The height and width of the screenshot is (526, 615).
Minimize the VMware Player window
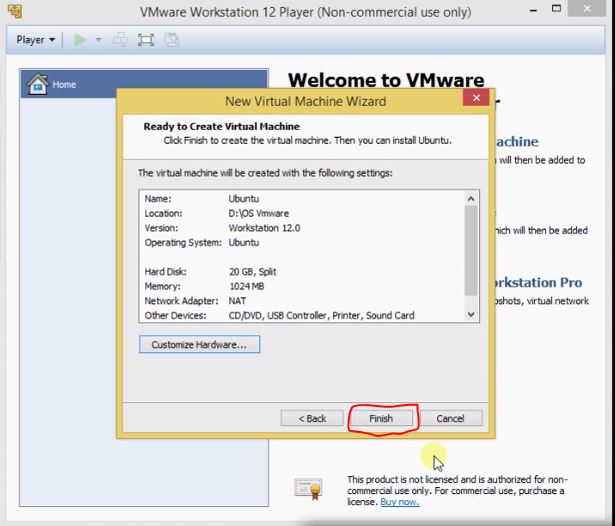point(533,10)
